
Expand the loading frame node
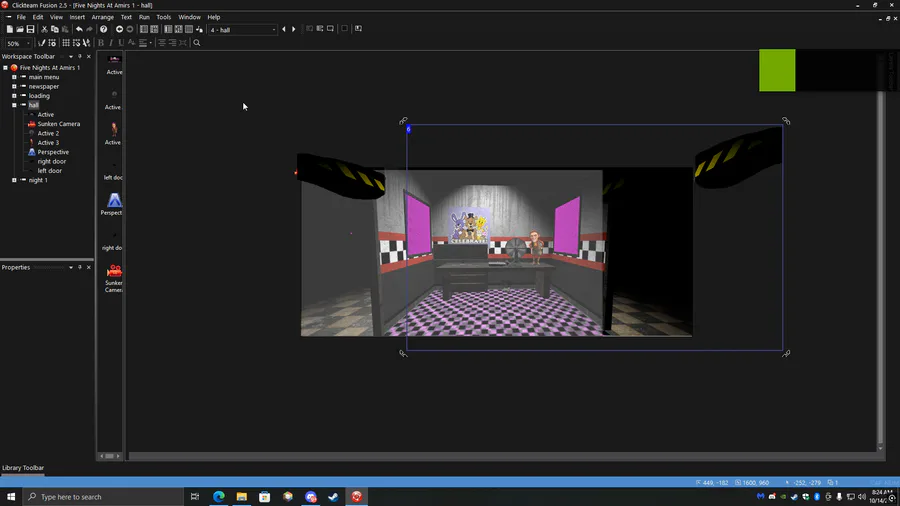point(14,96)
